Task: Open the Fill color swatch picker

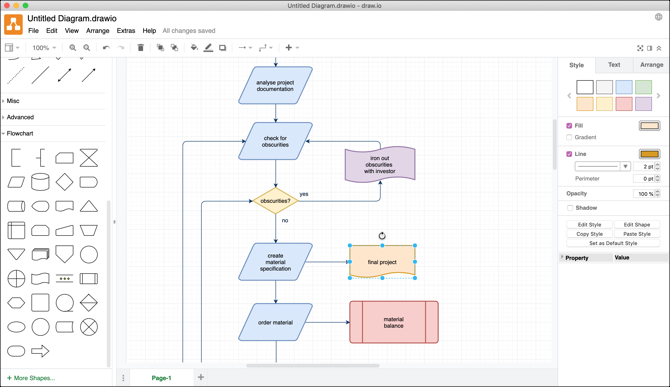Action: (x=649, y=126)
